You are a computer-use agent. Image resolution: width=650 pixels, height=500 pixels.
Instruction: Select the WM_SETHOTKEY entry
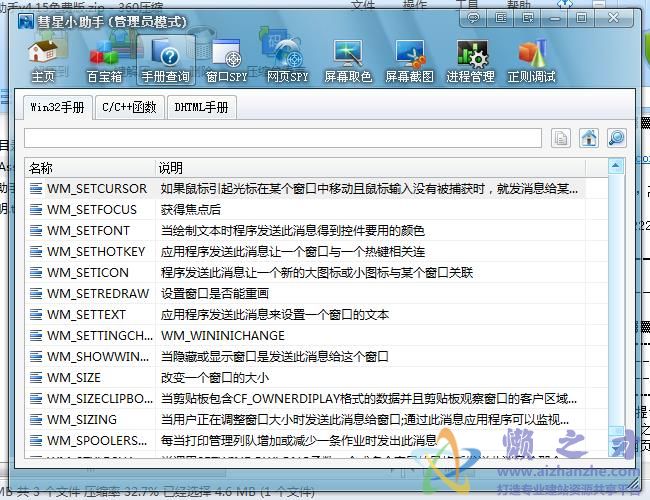[96, 252]
